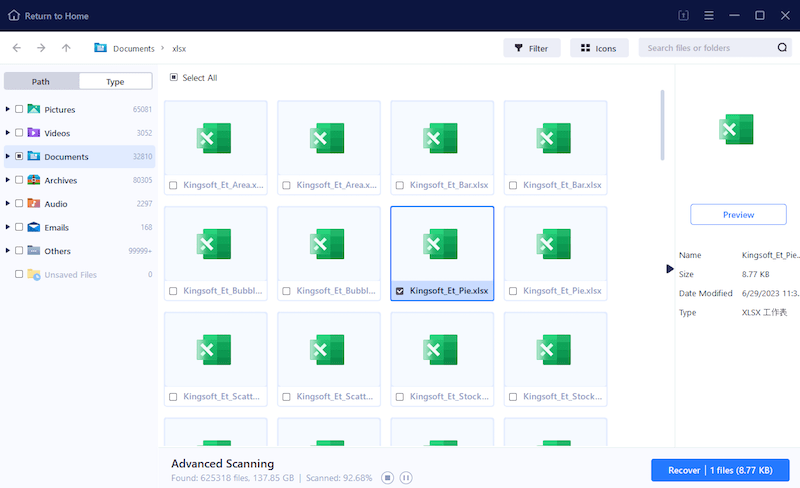Viewport: 800px width, 488px height.
Task: Expand the Videos tree node
Action: 8,133
